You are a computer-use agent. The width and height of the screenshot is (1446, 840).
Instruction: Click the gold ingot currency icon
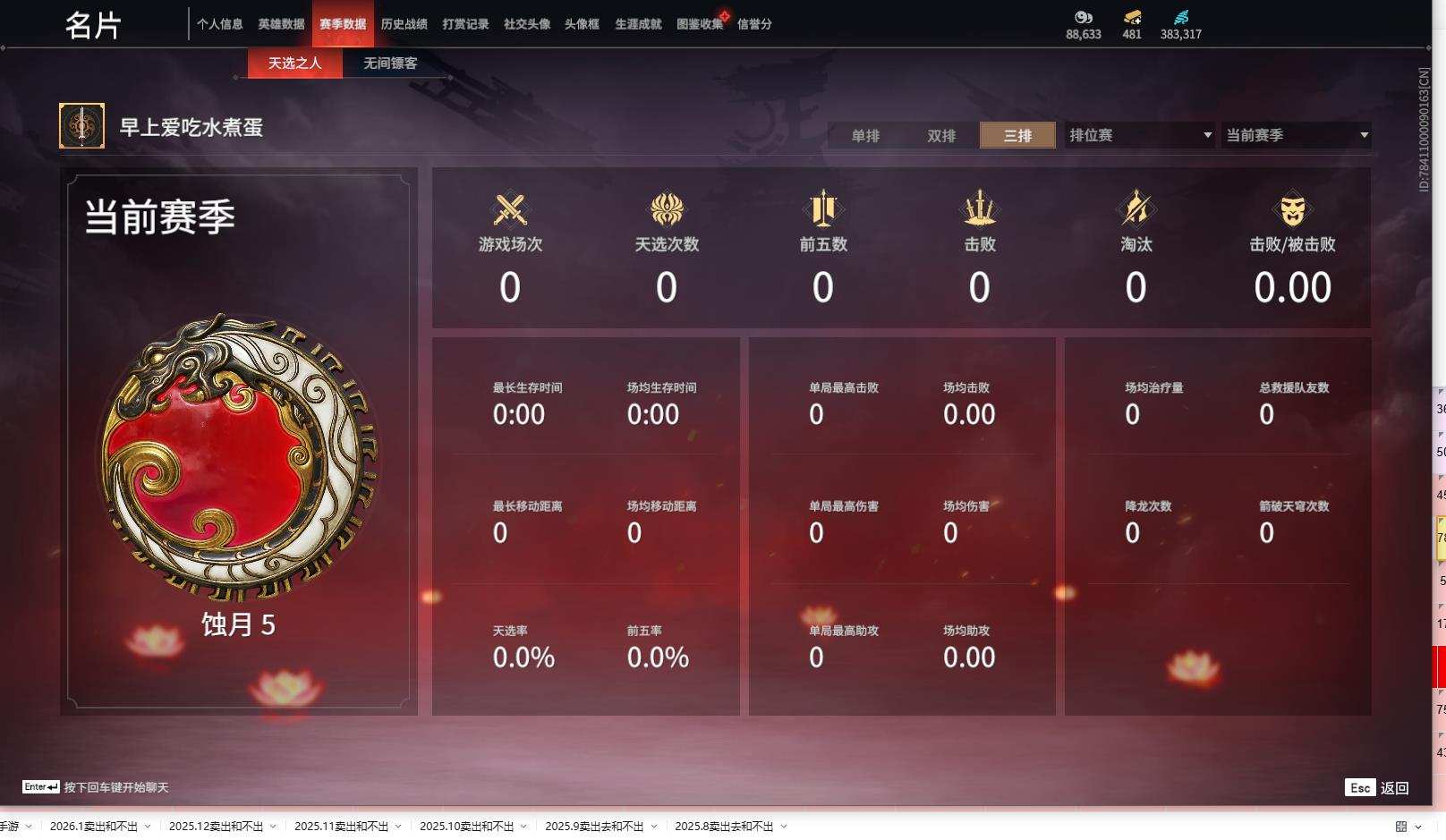[1132, 17]
